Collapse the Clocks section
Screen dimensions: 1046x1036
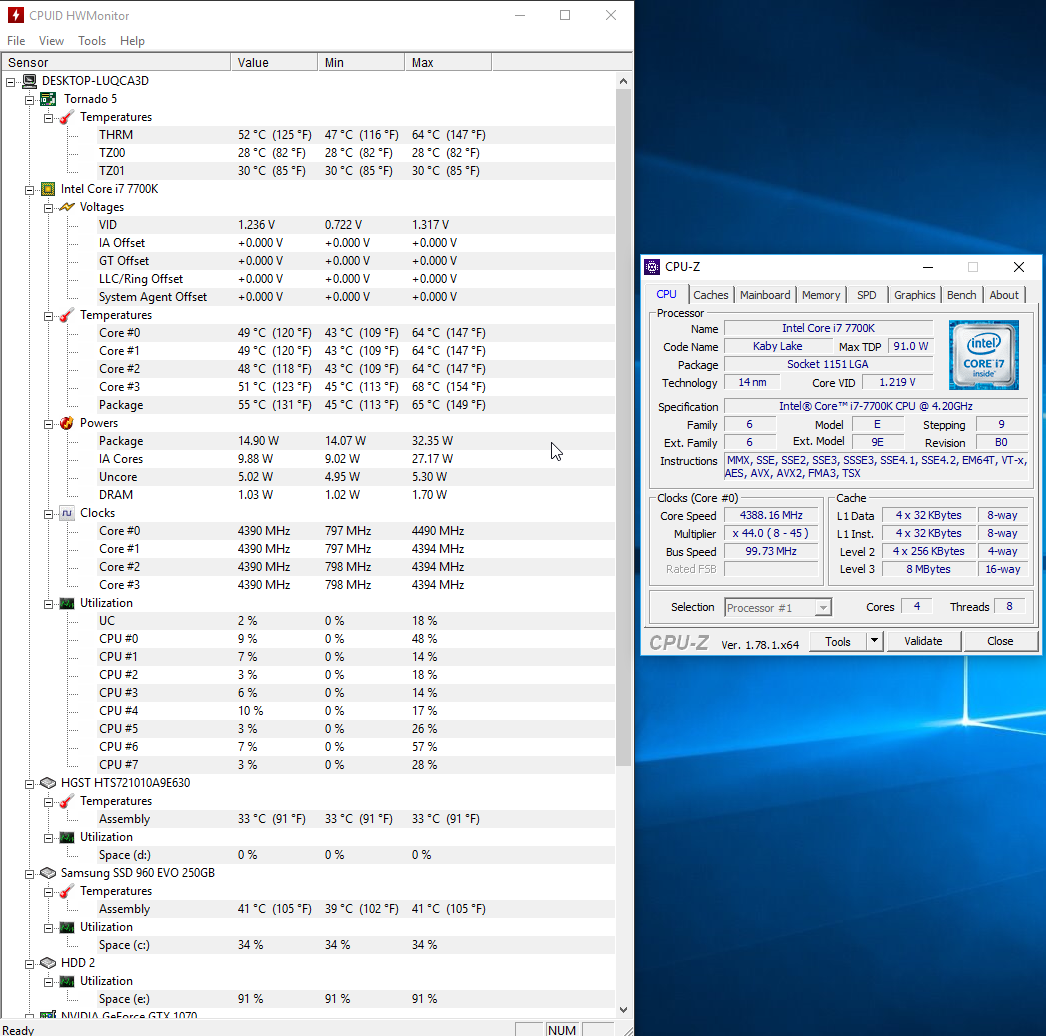click(x=48, y=514)
